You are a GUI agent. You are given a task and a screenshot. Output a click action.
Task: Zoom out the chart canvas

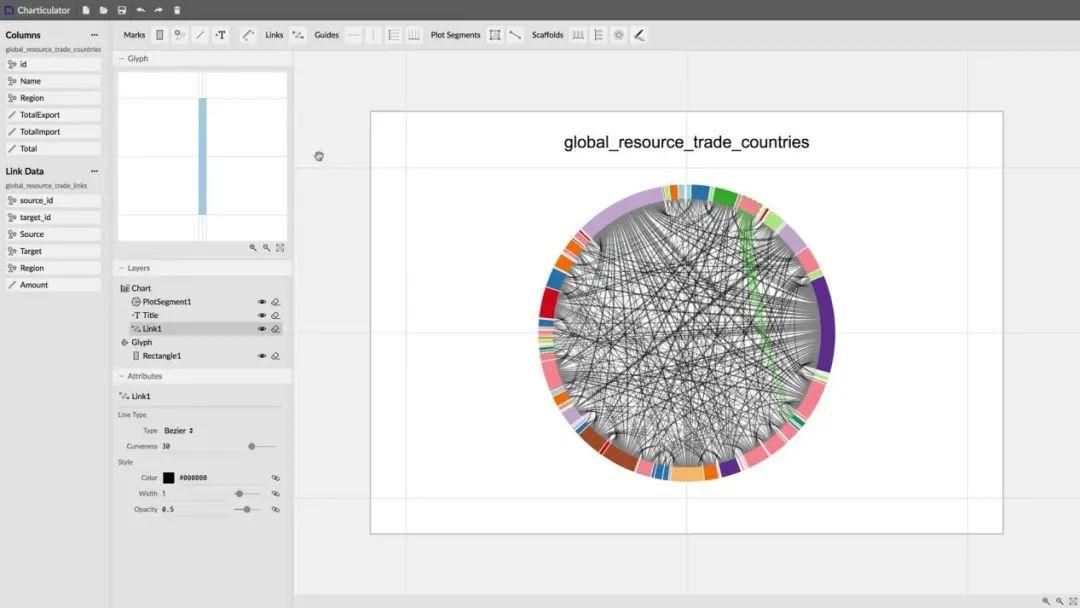(1059, 601)
